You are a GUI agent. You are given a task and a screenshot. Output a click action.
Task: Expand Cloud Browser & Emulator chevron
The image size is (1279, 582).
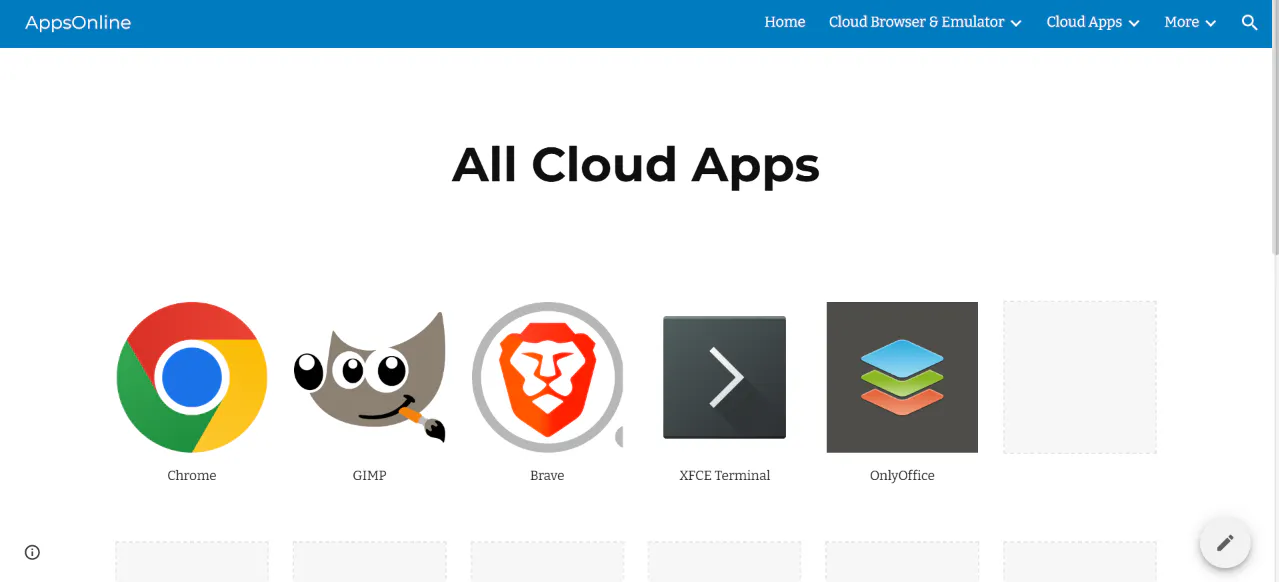pos(1016,23)
